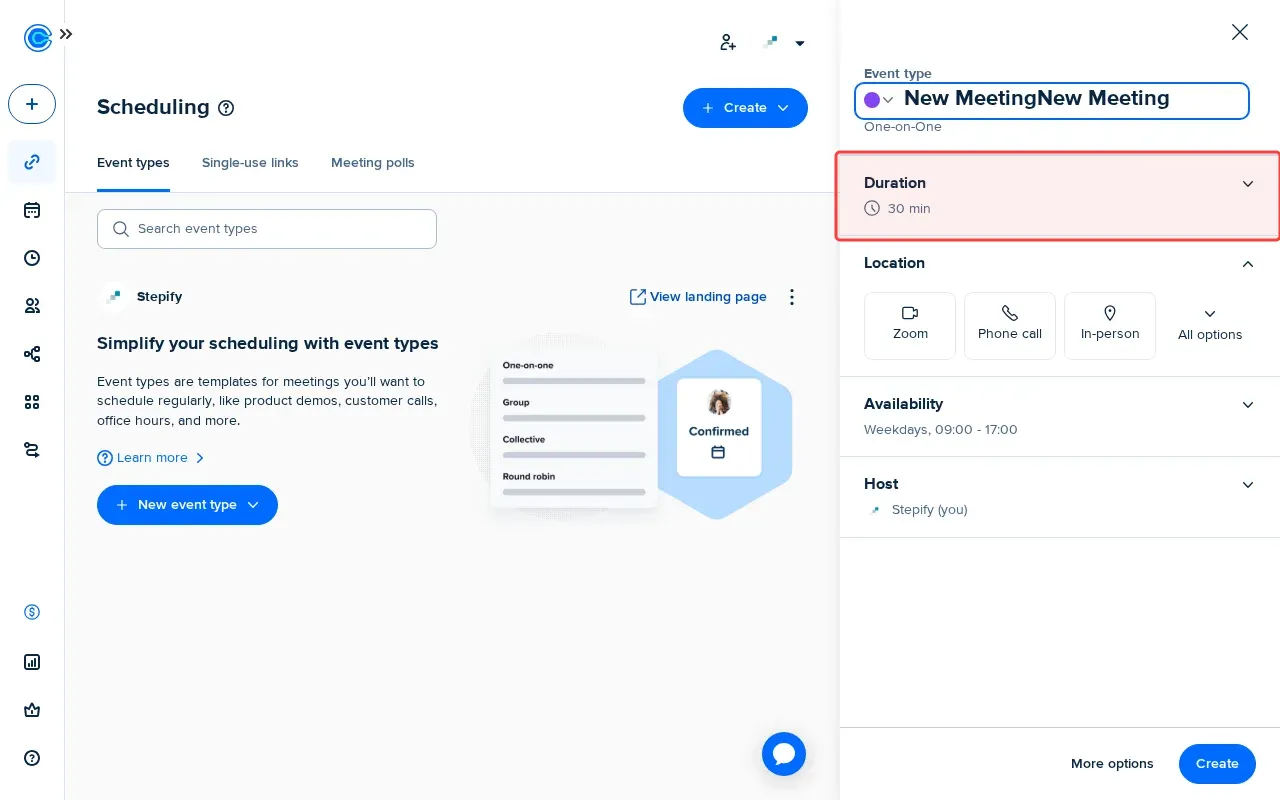Viewport: 1280px width, 800px height.
Task: Open Workflows via the routing arrows icon
Action: coord(31,450)
